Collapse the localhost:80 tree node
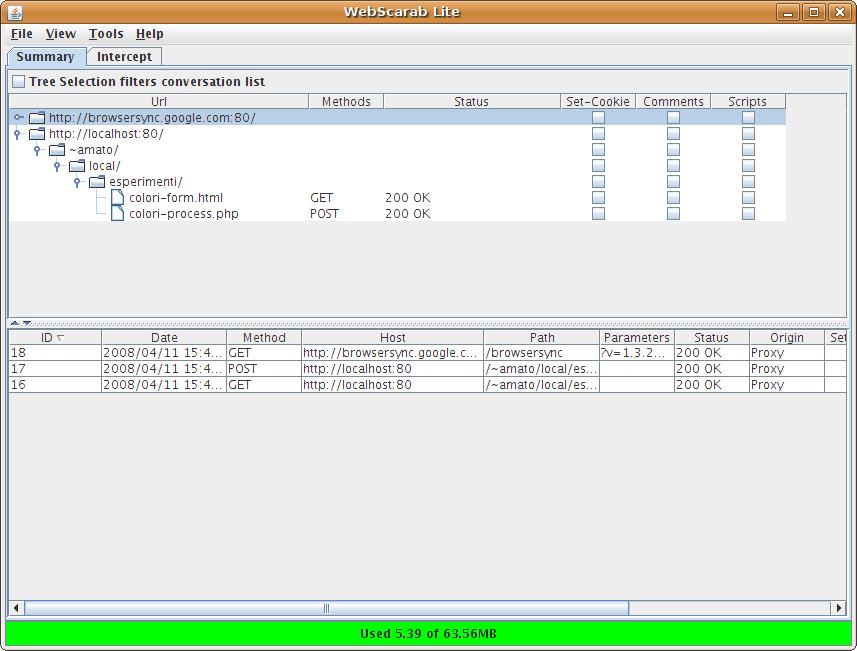This screenshot has height=651, width=857. click(17, 133)
